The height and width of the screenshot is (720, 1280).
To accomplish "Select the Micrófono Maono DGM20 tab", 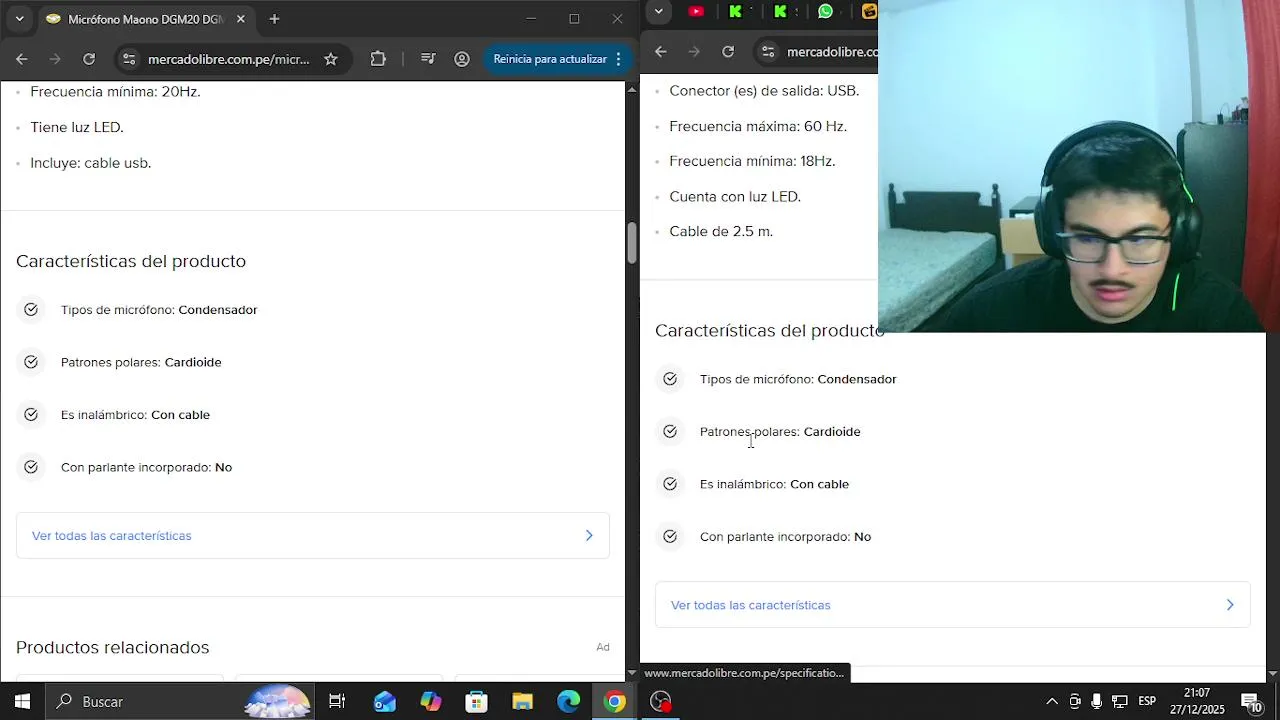I will point(145,19).
